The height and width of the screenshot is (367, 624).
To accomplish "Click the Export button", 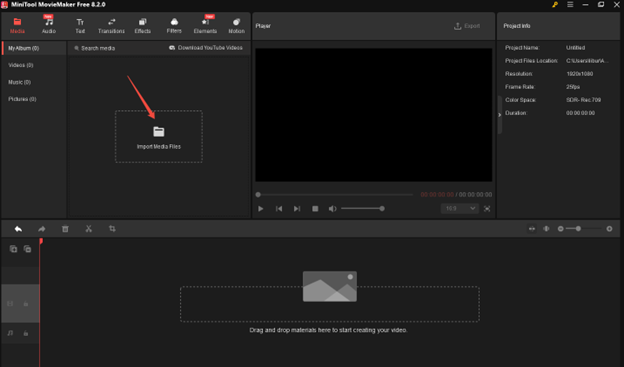I will pos(467,26).
